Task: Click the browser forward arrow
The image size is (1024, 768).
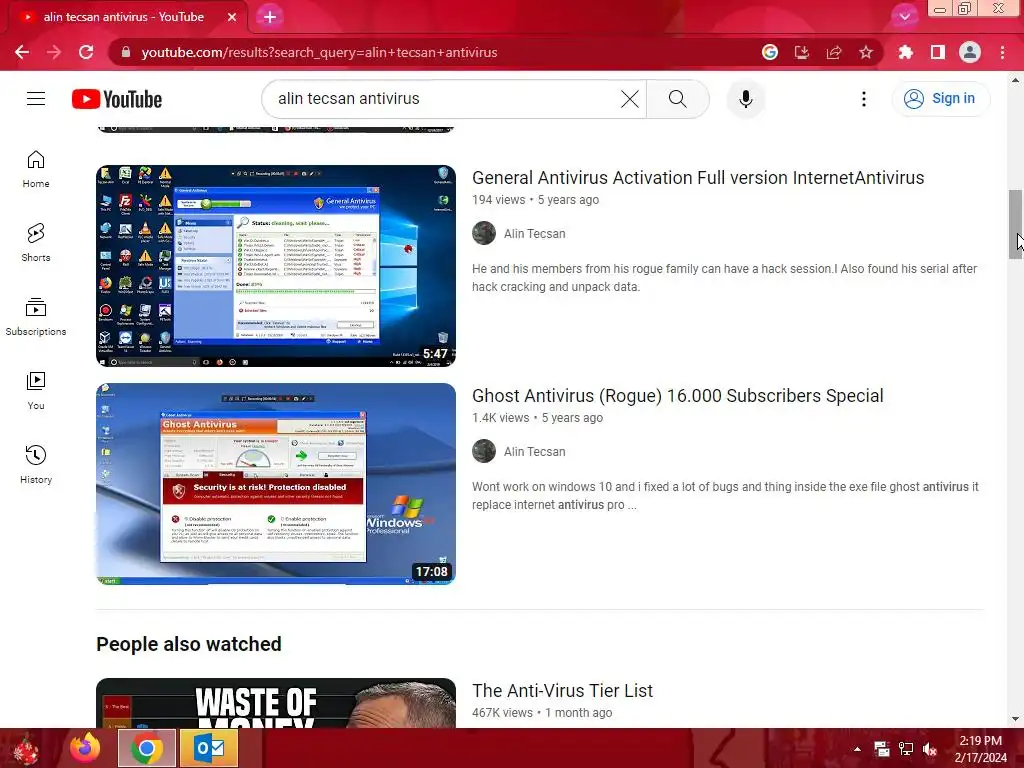Action: (54, 52)
